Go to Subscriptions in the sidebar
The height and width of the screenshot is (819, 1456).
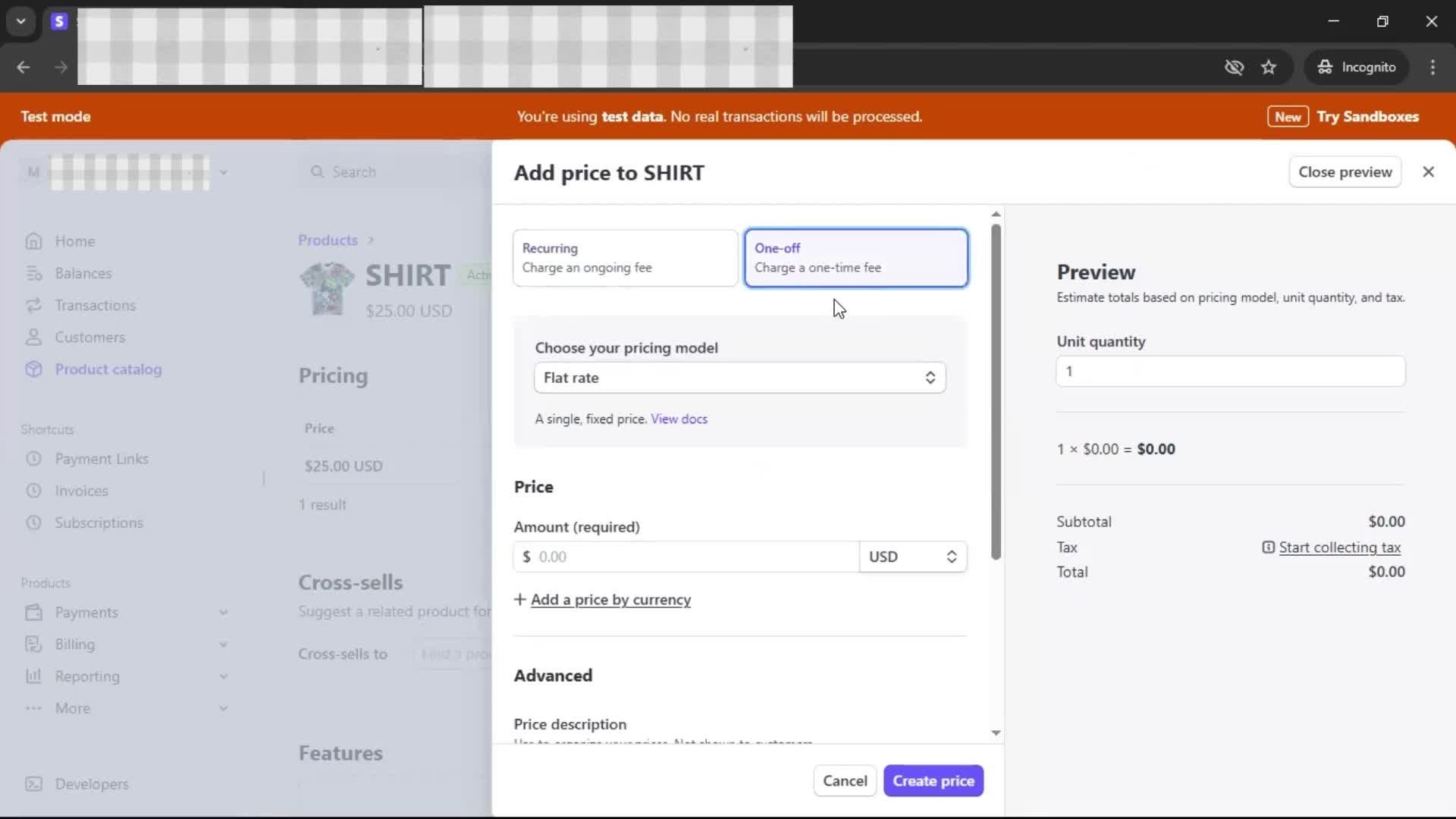[99, 522]
